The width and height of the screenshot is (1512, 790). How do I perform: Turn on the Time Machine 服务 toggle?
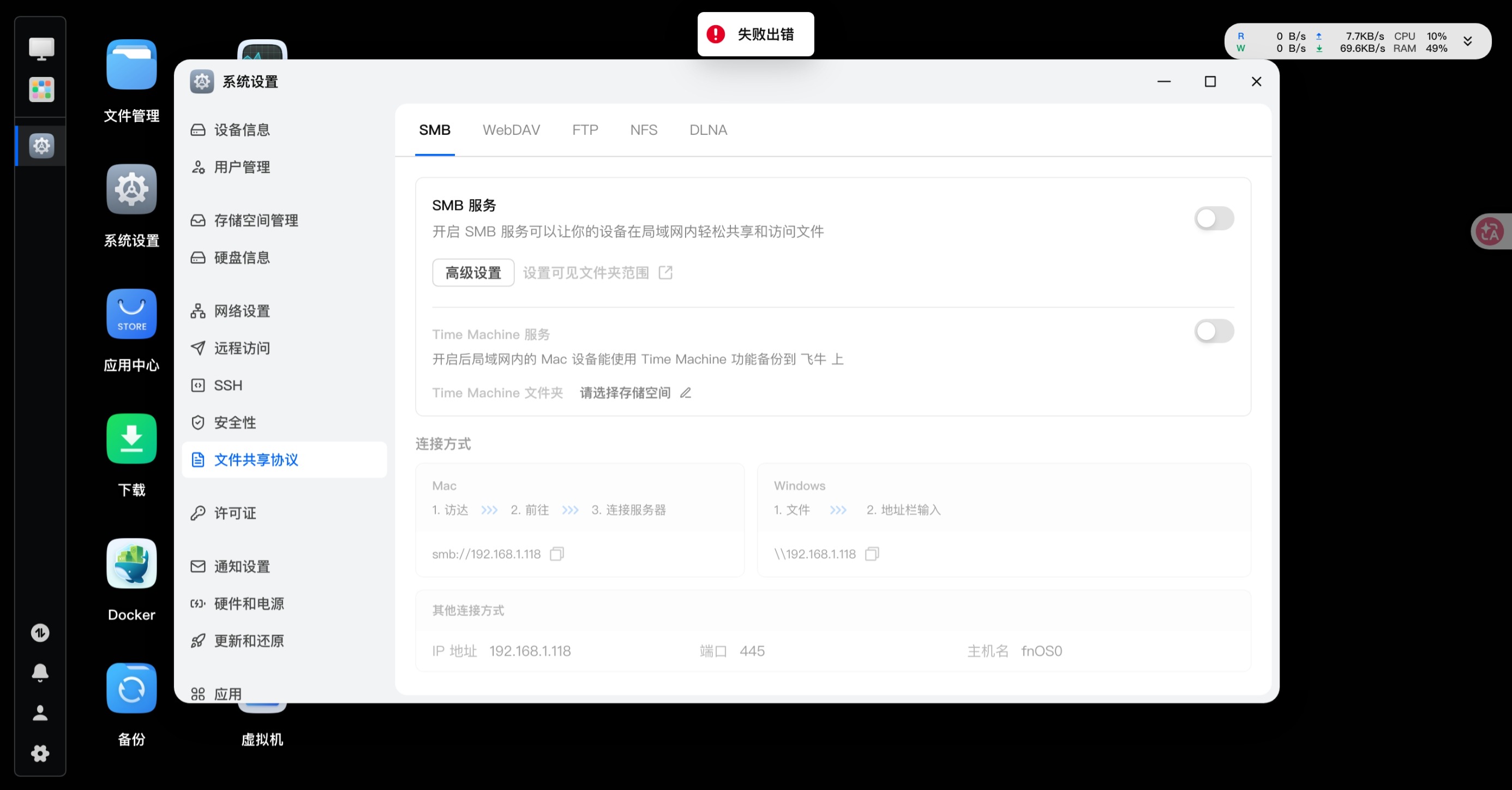pos(1214,331)
